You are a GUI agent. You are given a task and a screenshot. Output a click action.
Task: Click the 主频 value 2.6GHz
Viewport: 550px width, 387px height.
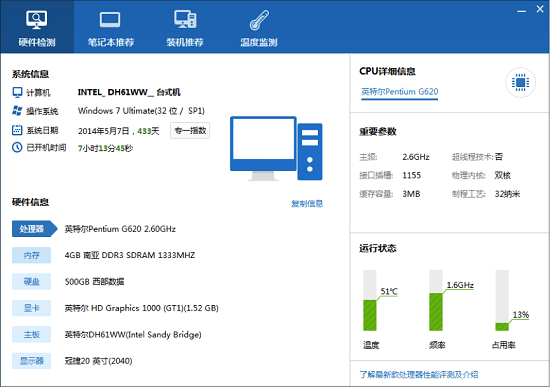(x=416, y=157)
